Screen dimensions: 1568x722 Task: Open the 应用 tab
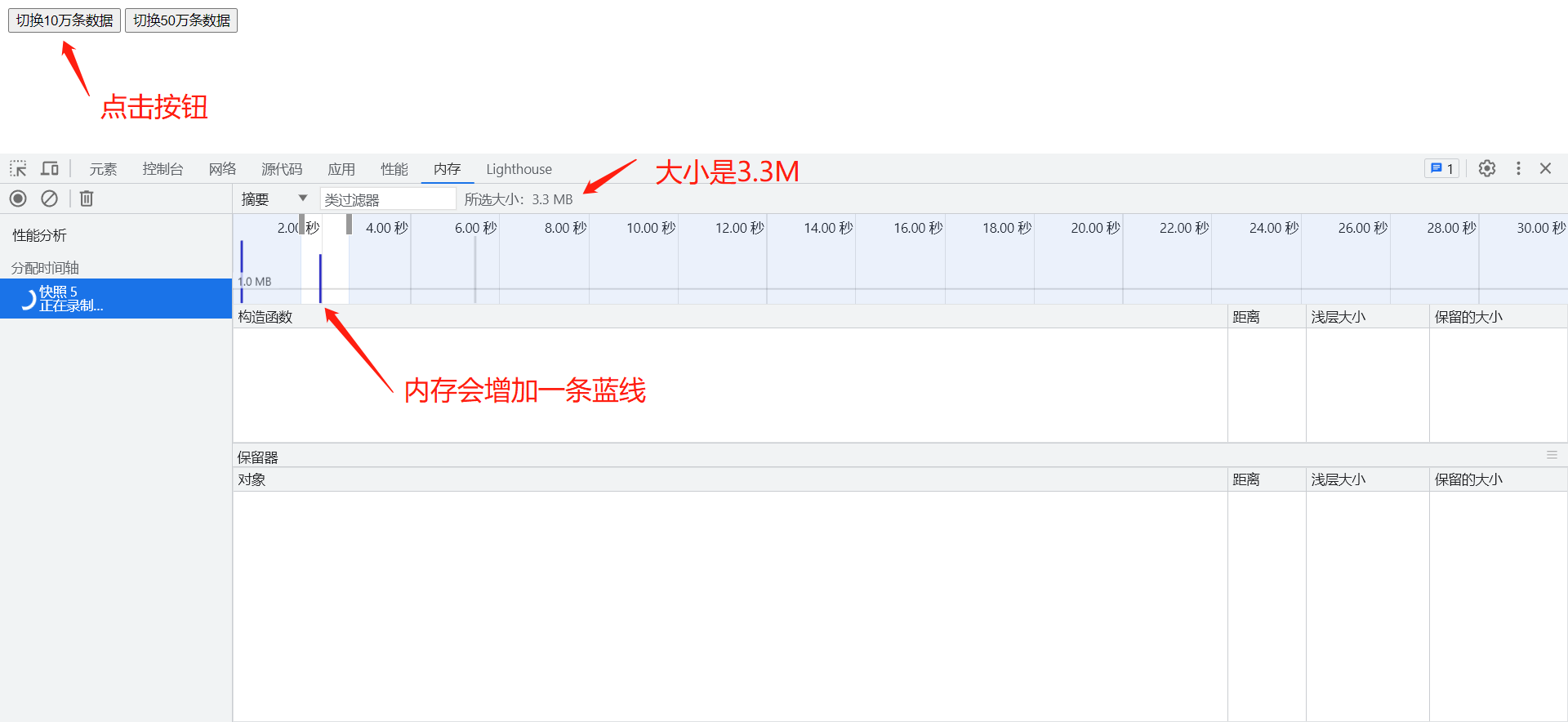pos(341,169)
